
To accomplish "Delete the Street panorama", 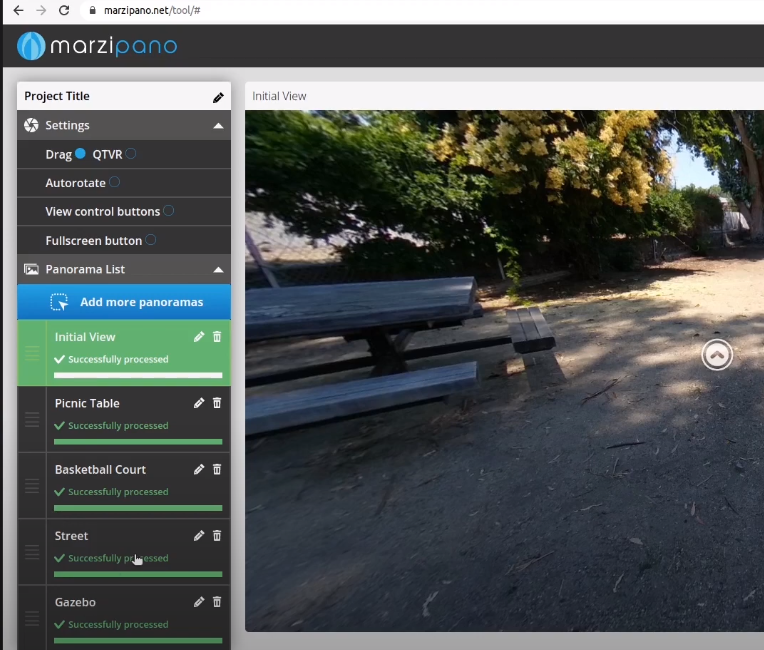I will (x=217, y=535).
